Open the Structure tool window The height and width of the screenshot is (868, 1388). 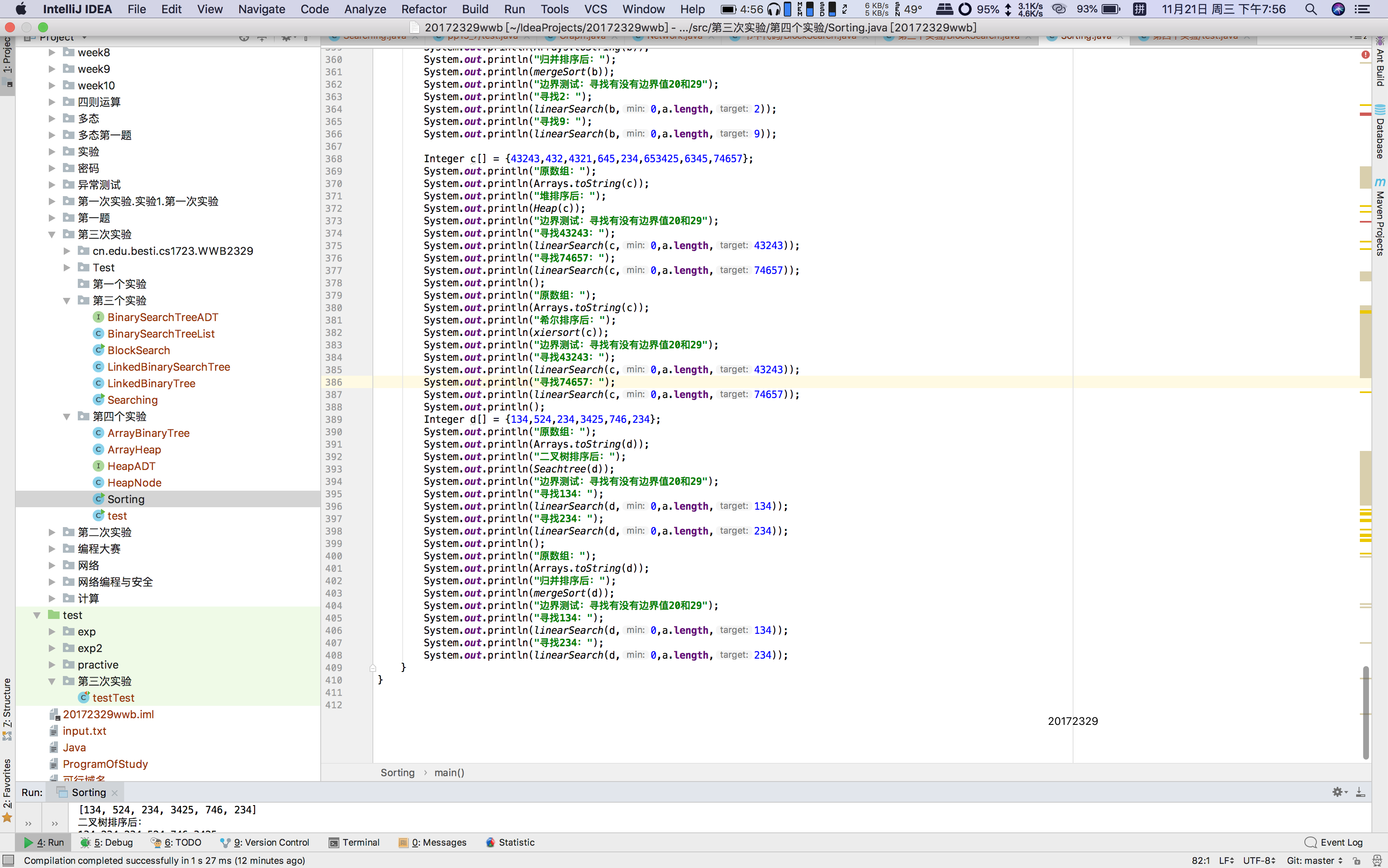pos(7,709)
